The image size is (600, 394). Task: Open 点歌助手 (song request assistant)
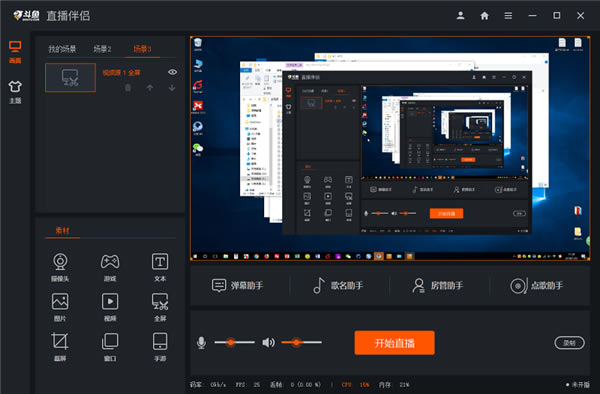536,285
